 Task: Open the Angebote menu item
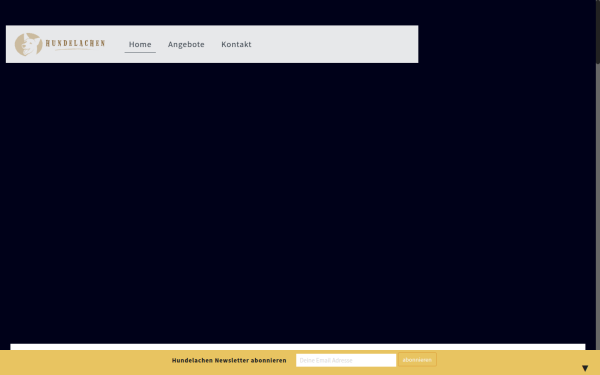coord(186,44)
